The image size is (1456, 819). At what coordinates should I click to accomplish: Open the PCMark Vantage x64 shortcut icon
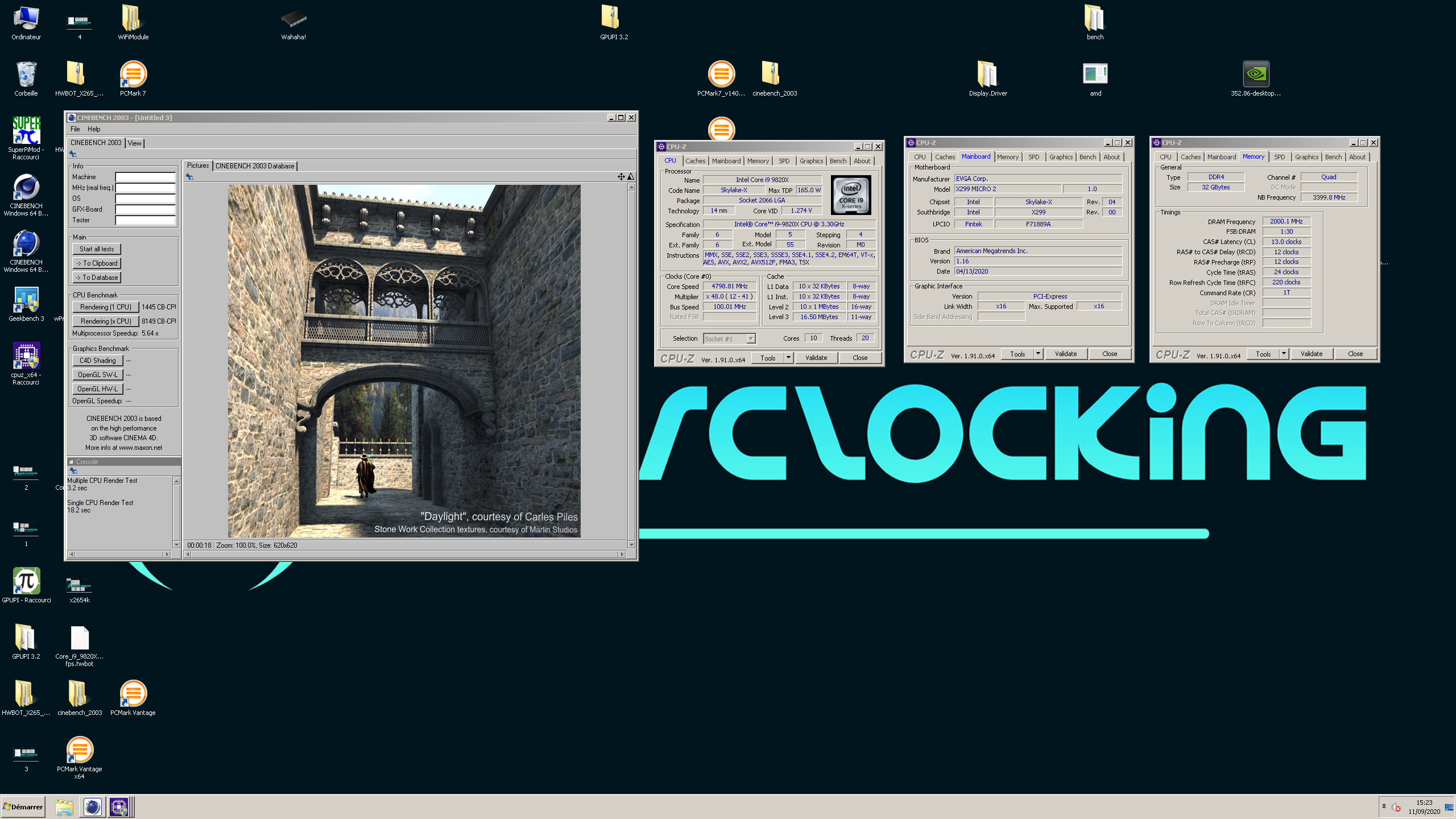(x=80, y=758)
